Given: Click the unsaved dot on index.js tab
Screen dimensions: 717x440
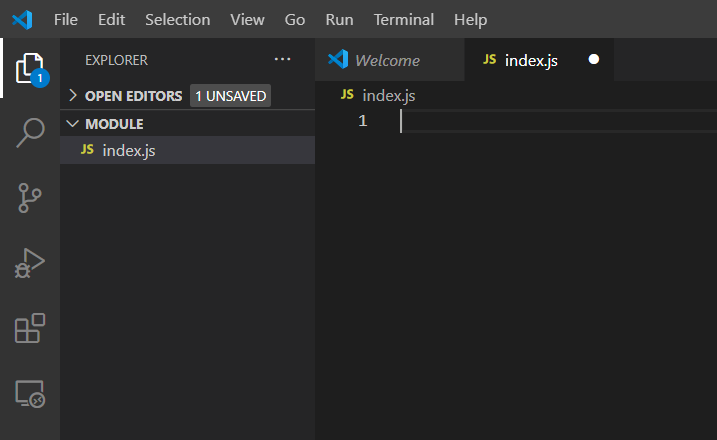Looking at the screenshot, I should 594,60.
